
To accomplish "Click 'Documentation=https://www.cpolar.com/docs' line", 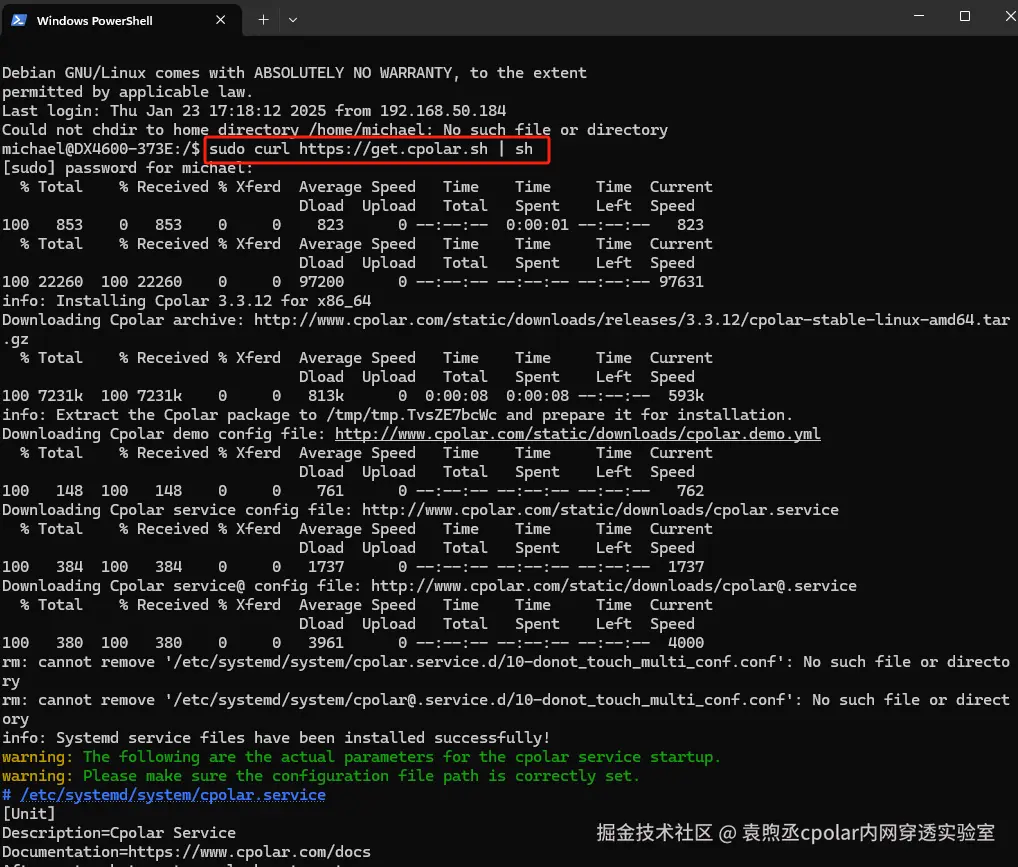I will point(186,852).
